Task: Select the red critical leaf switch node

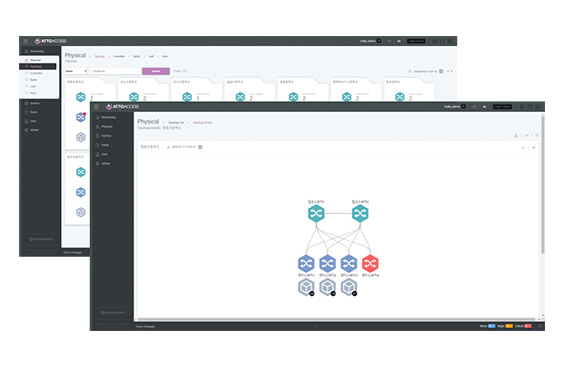Action: click(x=370, y=263)
